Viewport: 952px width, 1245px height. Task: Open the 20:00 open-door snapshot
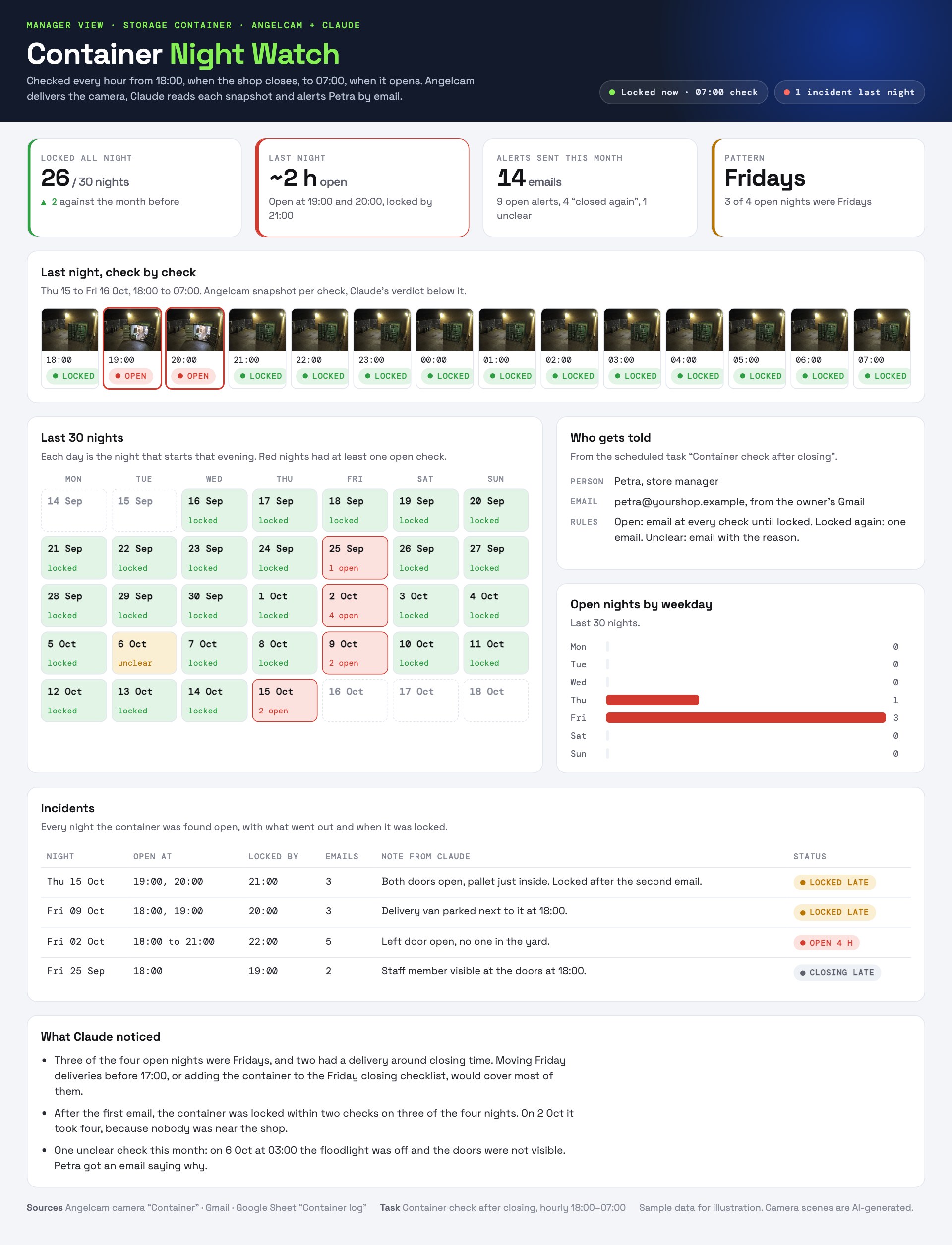194,330
